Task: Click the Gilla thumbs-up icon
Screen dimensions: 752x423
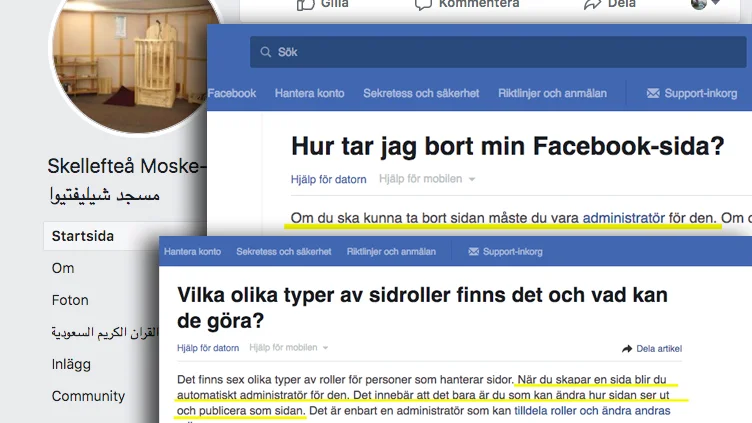Action: pos(306,4)
